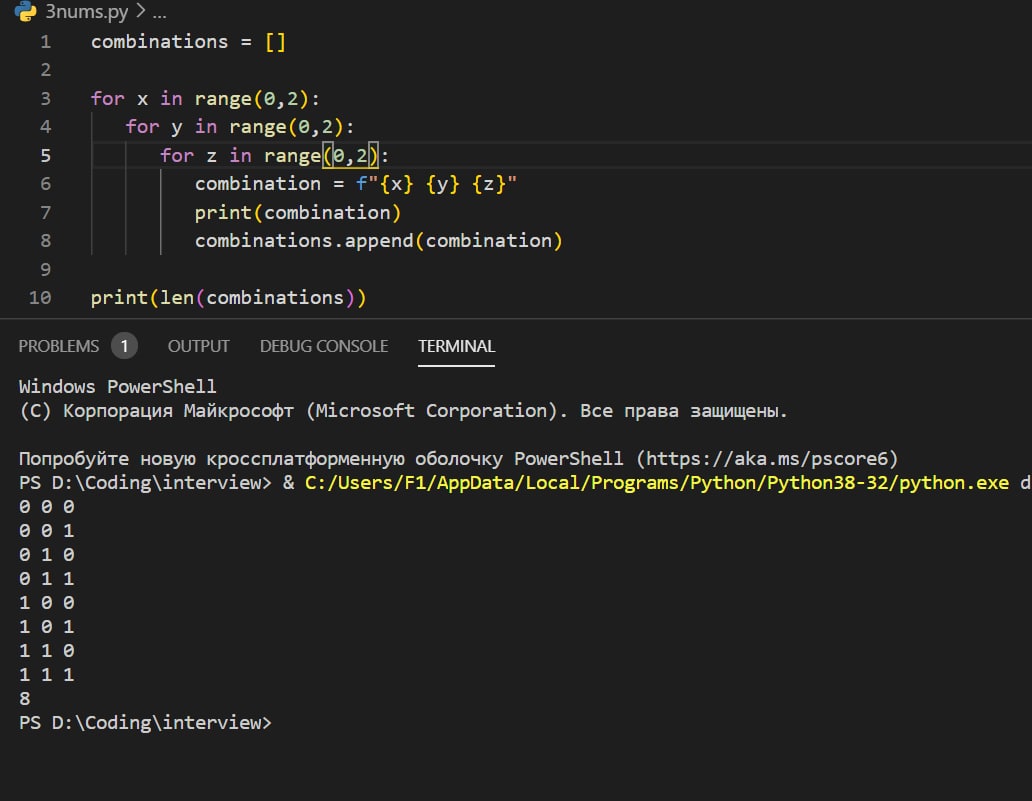Click the 3nums.py breadcrumb file name
This screenshot has height=801, width=1032.
tap(86, 11)
